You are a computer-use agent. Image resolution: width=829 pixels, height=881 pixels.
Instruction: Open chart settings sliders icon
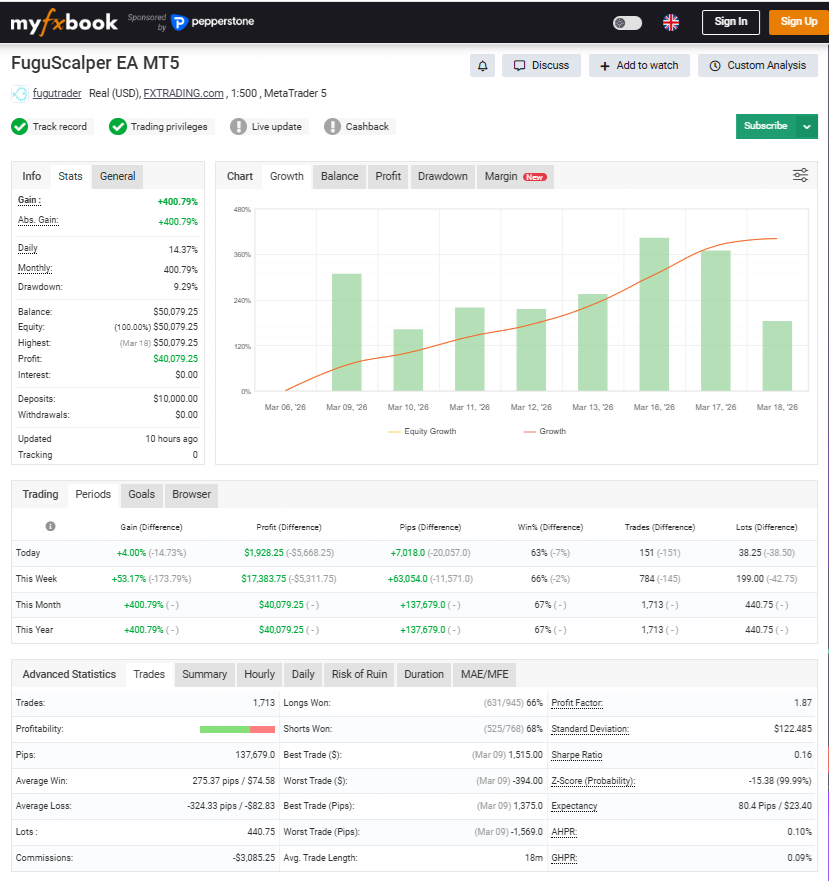point(800,175)
